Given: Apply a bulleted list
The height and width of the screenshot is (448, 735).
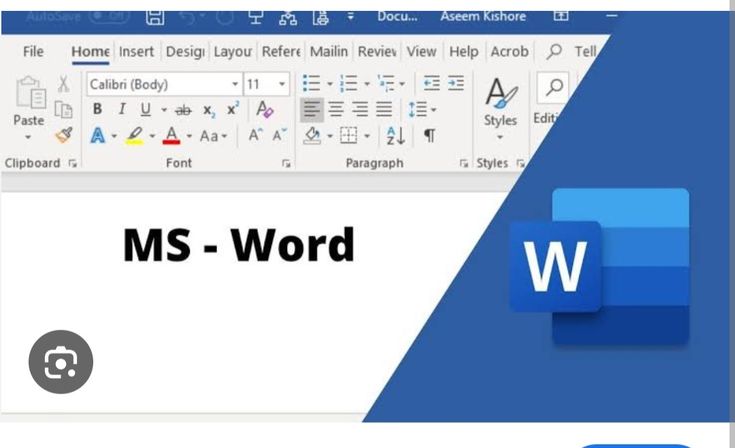Looking at the screenshot, I should tap(311, 83).
